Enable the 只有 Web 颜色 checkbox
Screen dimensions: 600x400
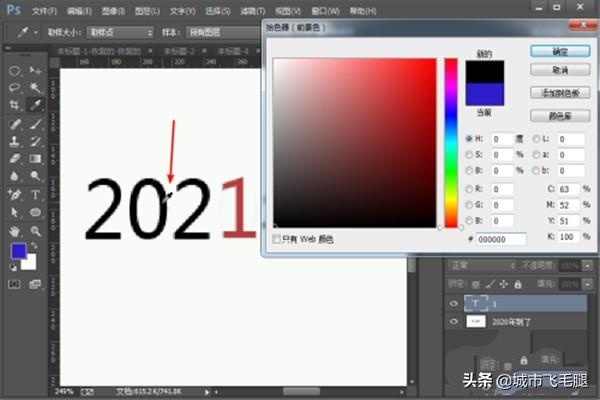277,239
